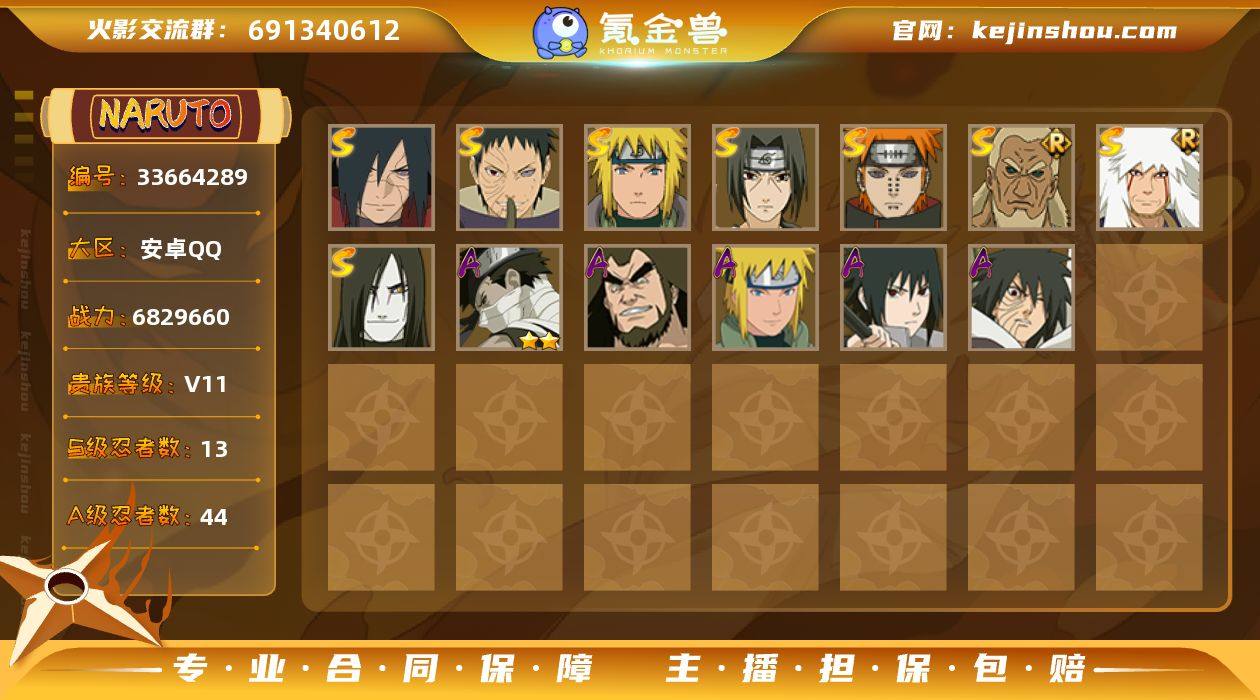Click the blue Krarium Monster mascot logo

pos(559,31)
